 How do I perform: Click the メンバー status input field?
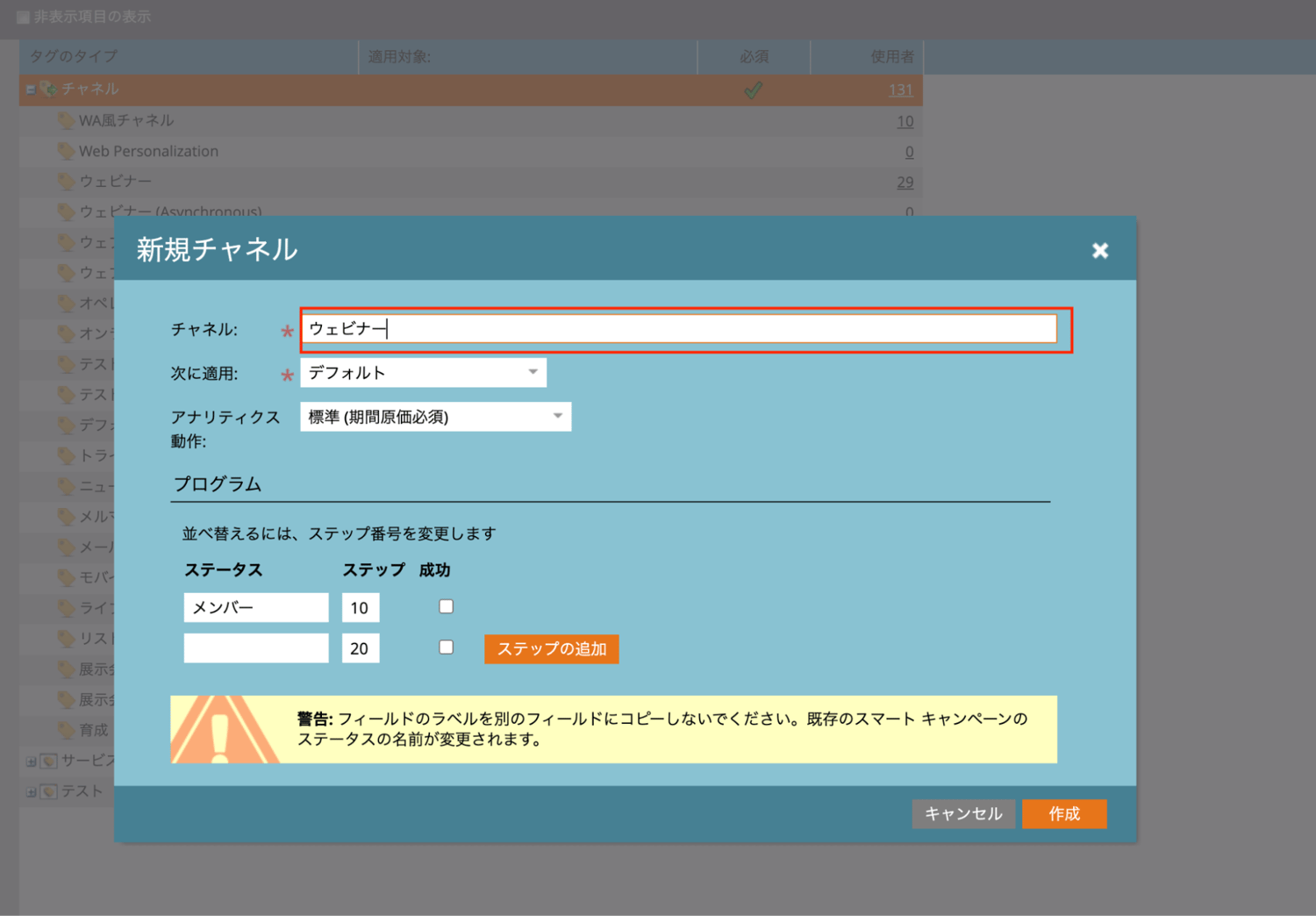255,607
